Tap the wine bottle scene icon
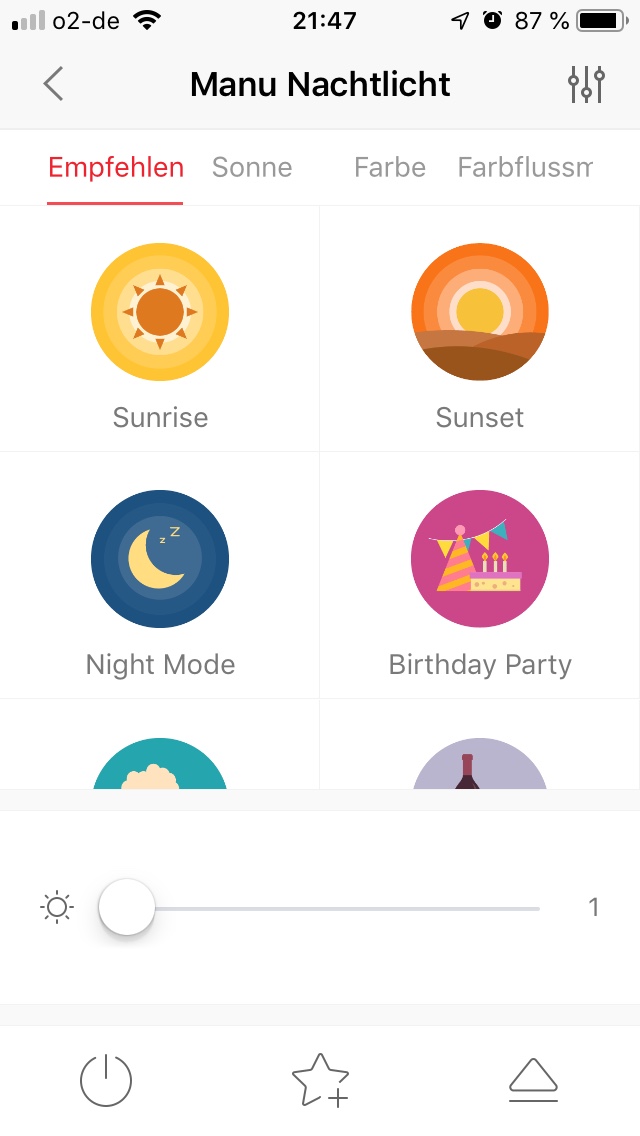This screenshot has width=640, height=1136. point(480,765)
